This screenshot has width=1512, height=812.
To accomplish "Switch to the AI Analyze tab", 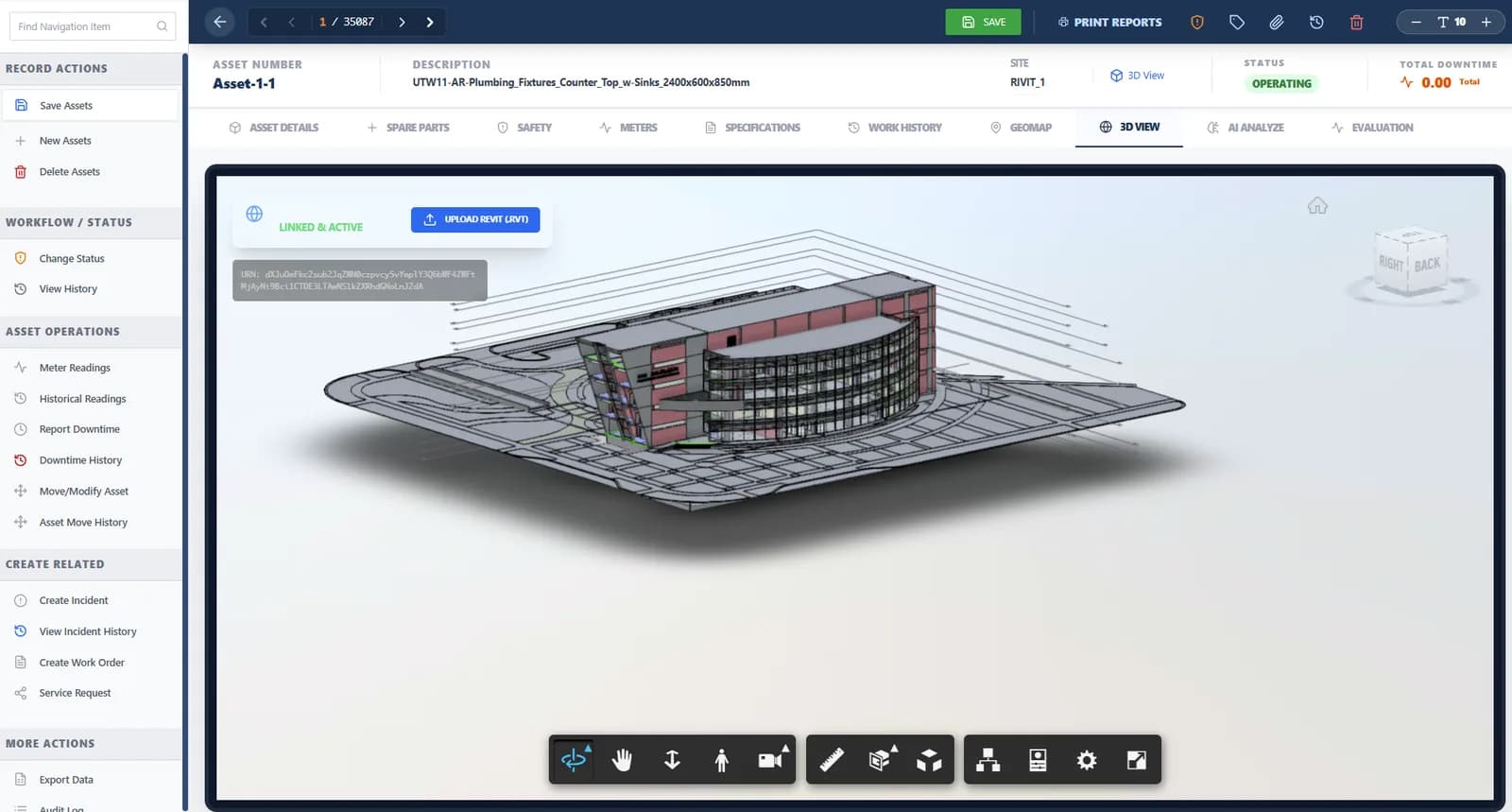I will coord(1246,128).
